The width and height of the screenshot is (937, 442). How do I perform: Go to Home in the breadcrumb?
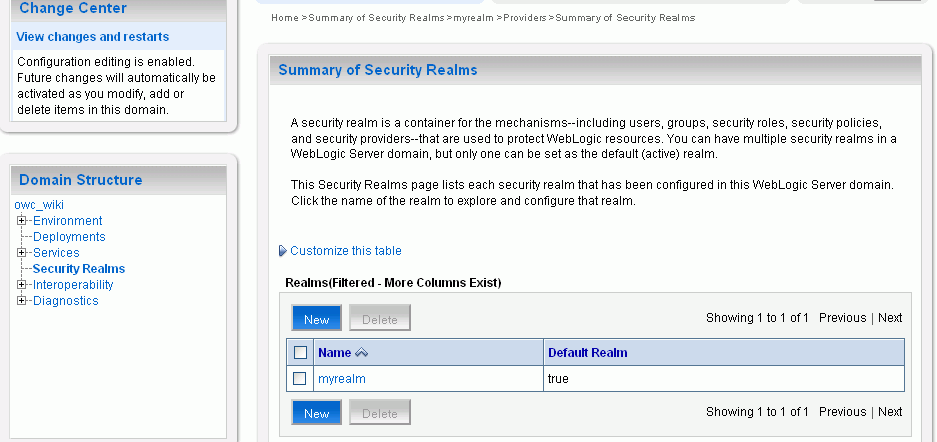click(x=284, y=18)
